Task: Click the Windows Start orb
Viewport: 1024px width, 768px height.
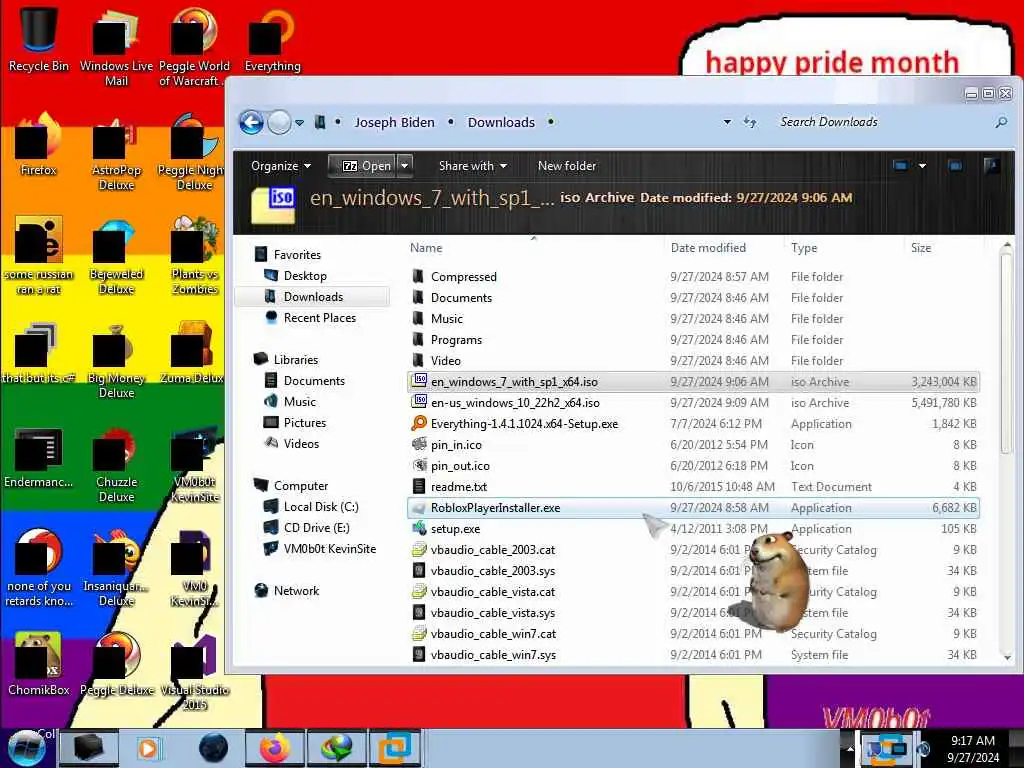Action: (x=27, y=748)
